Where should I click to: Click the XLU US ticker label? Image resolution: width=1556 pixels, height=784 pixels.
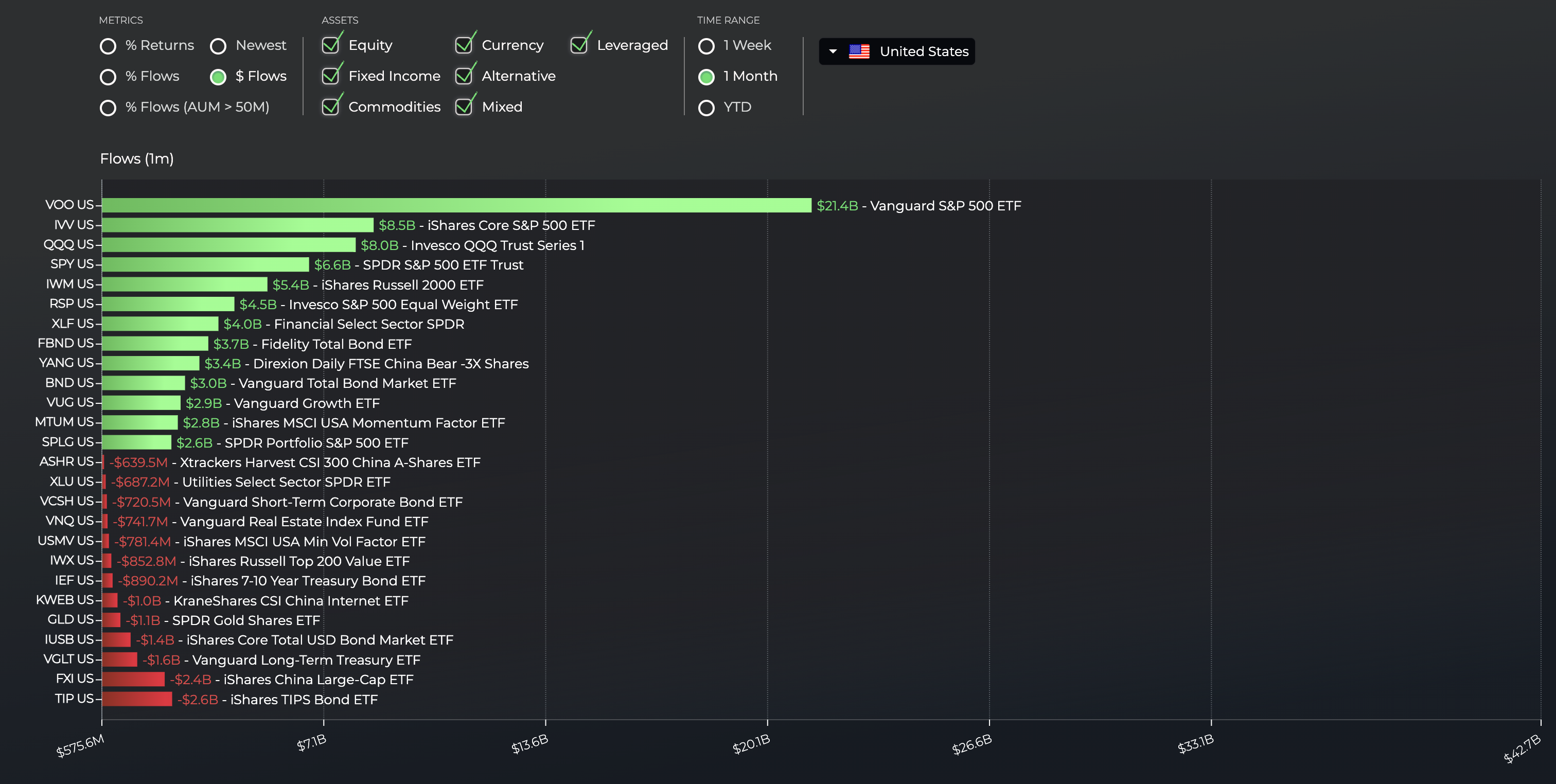click(x=72, y=482)
